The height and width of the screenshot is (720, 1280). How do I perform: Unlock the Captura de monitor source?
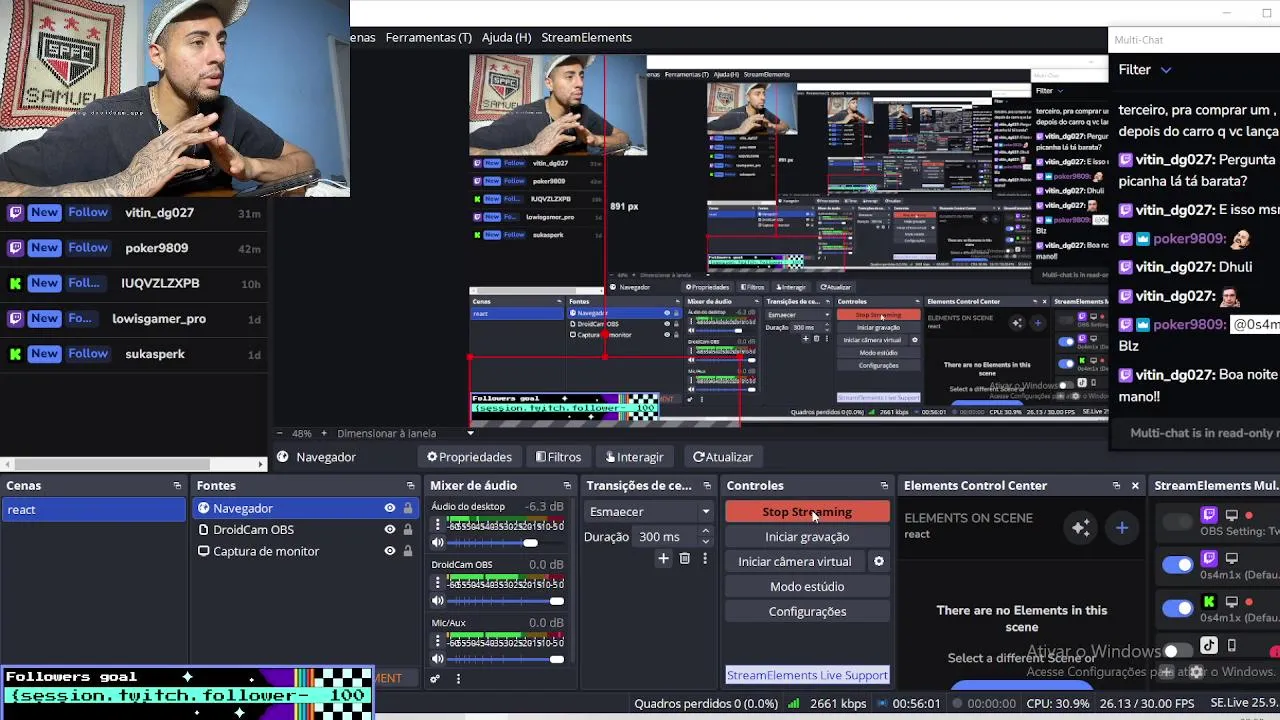click(x=407, y=551)
